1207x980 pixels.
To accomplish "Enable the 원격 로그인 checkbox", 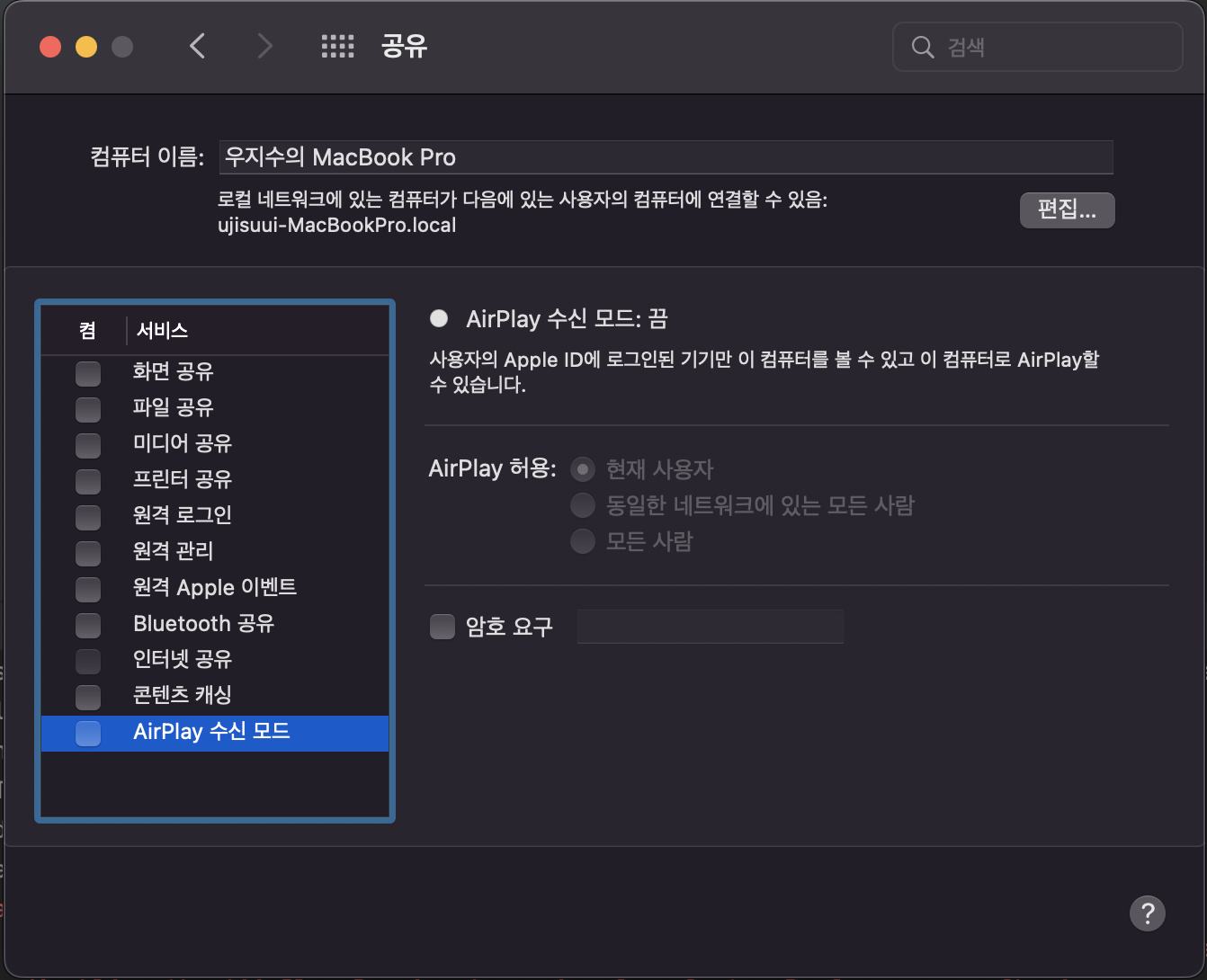I will [88, 516].
